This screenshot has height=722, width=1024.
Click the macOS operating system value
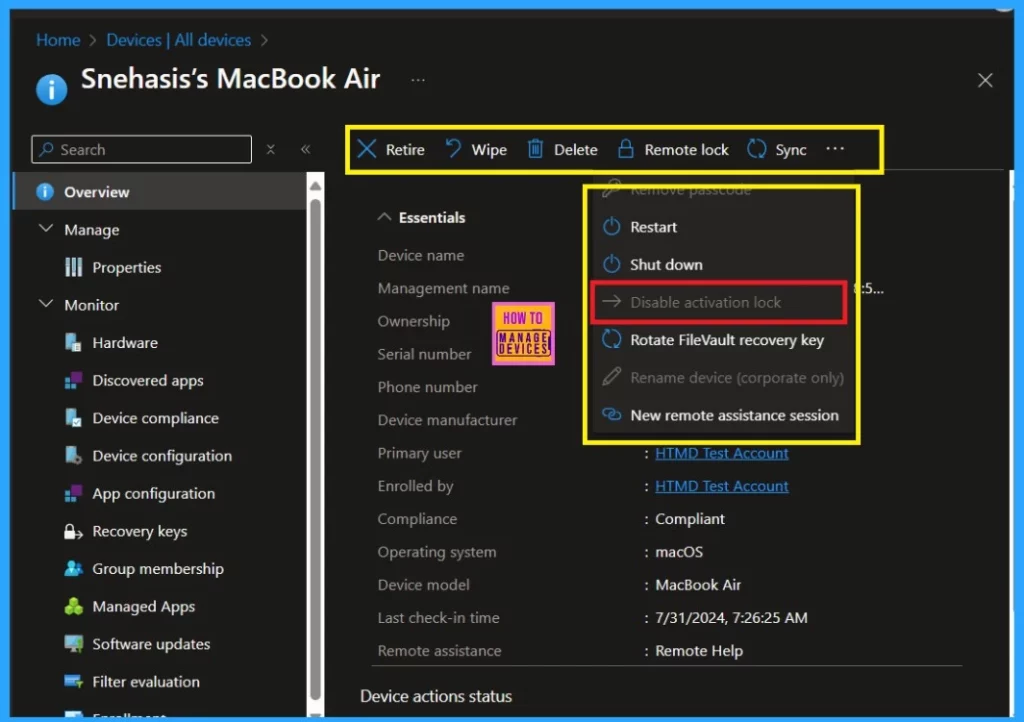pyautogui.click(x=679, y=552)
